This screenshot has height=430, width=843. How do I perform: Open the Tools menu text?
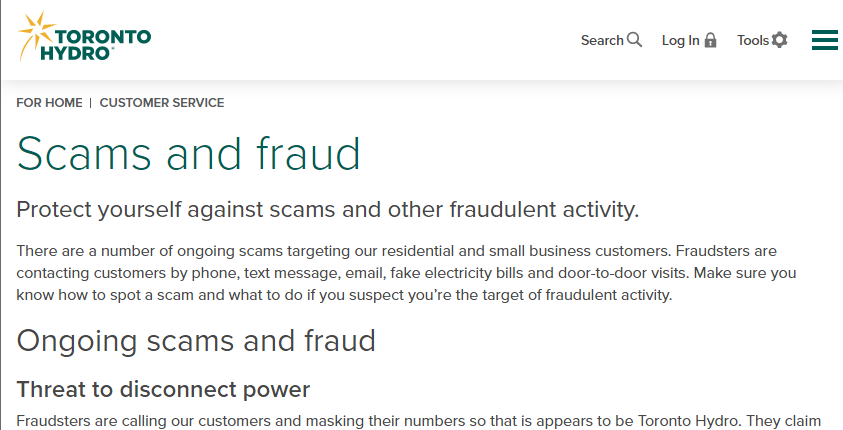(x=753, y=40)
